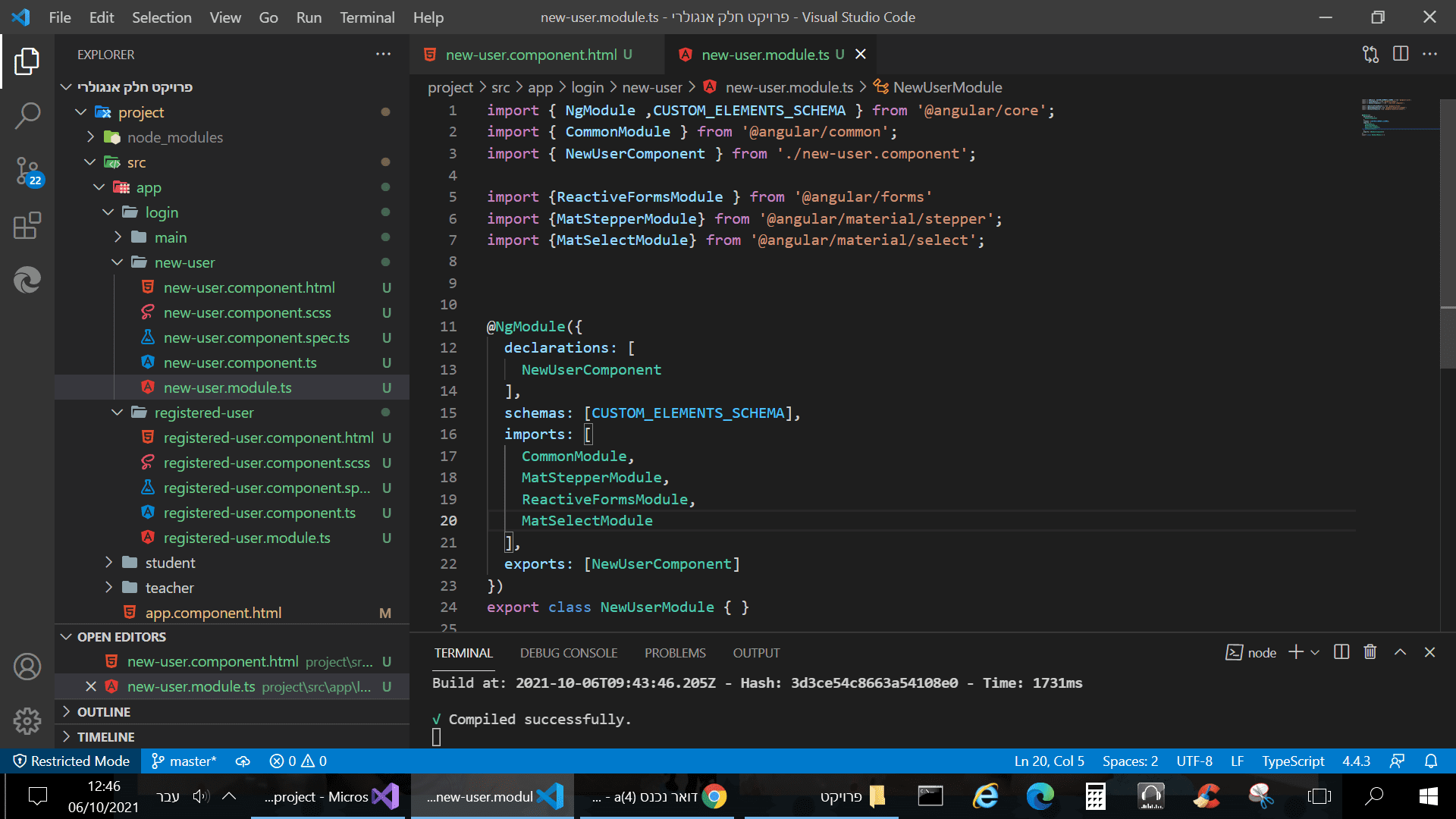Image resolution: width=1456 pixels, height=819 pixels.
Task: Expand the student folder
Action: (170, 563)
